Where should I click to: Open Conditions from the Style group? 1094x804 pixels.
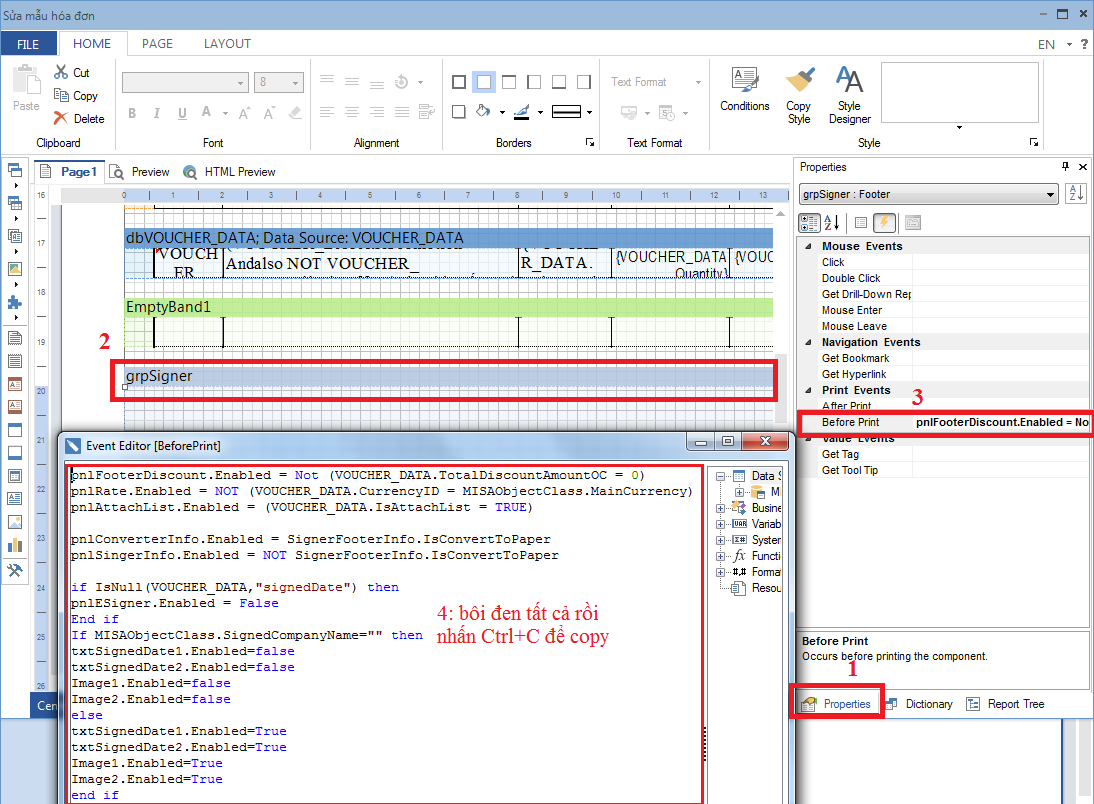[744, 89]
